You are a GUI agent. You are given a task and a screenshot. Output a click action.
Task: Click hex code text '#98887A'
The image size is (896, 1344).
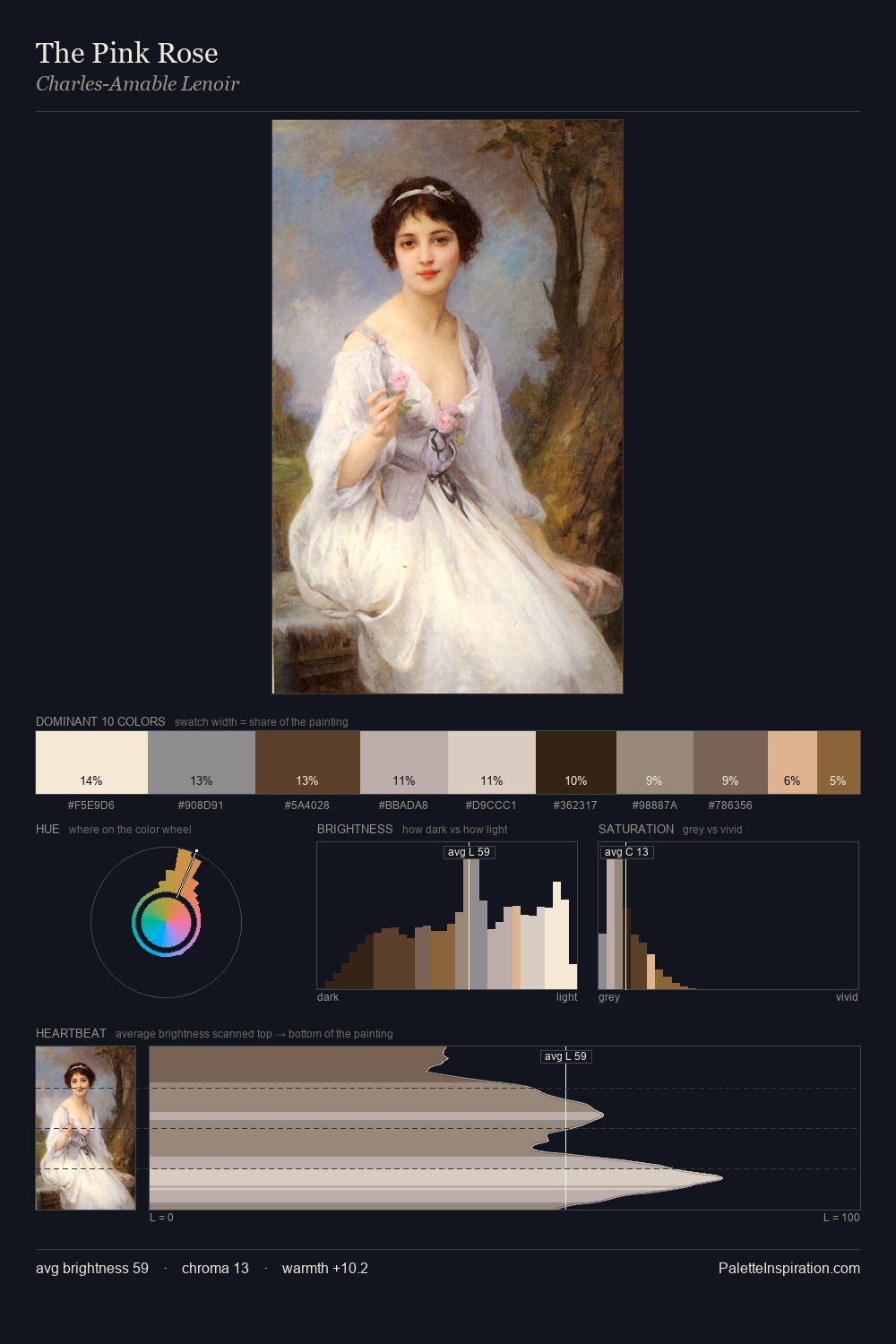pyautogui.click(x=655, y=806)
